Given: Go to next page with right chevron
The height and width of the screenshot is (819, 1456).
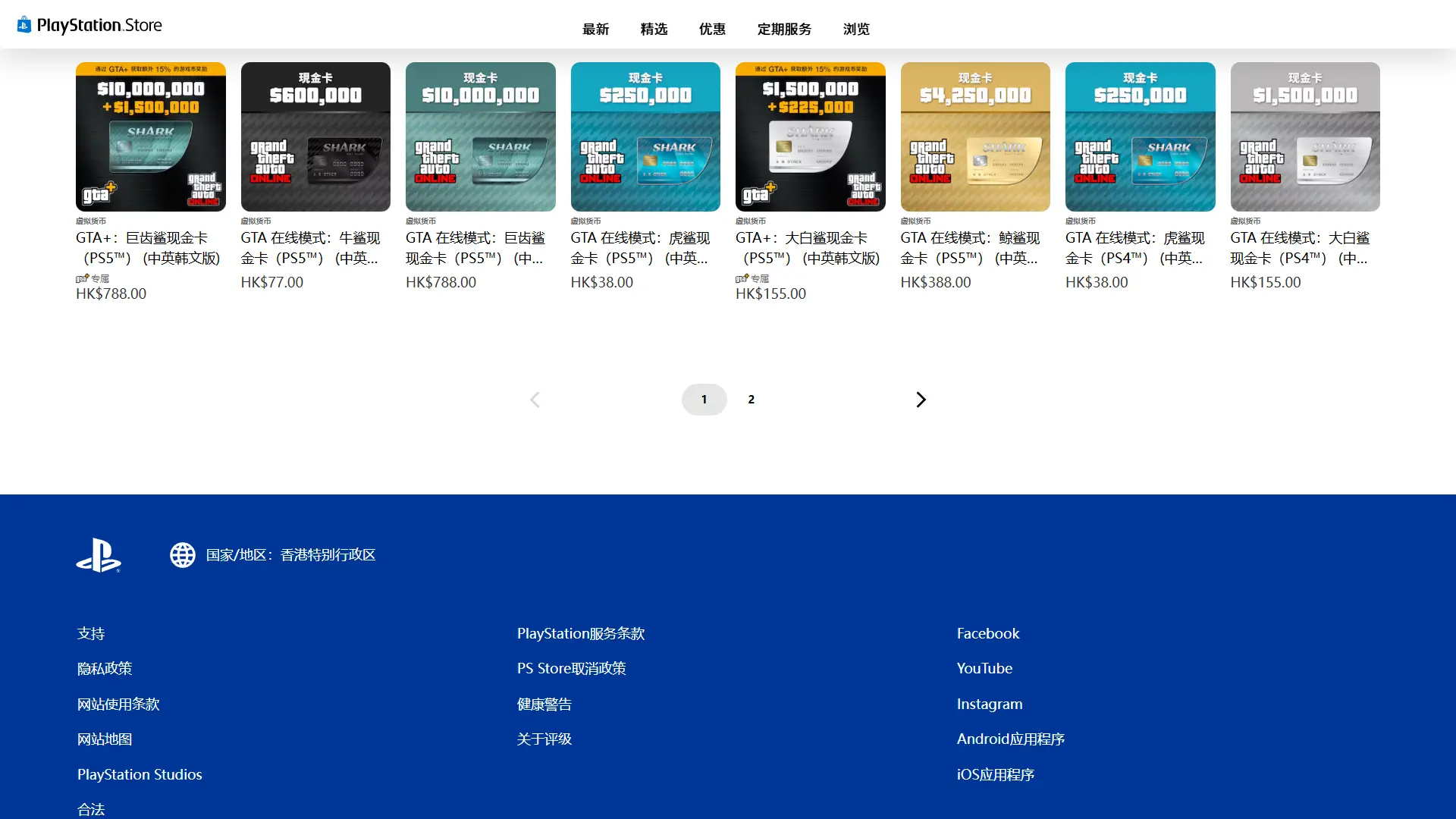Looking at the screenshot, I should [x=921, y=400].
